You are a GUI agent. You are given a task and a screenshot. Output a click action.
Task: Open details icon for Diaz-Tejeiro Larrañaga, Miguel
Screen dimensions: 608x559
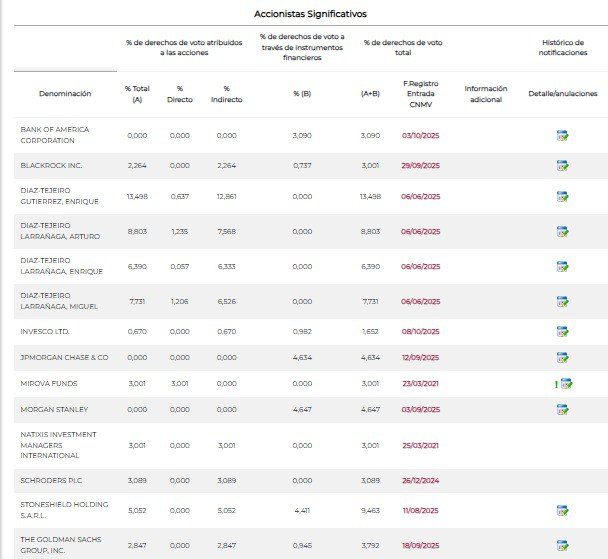pyautogui.click(x=563, y=301)
